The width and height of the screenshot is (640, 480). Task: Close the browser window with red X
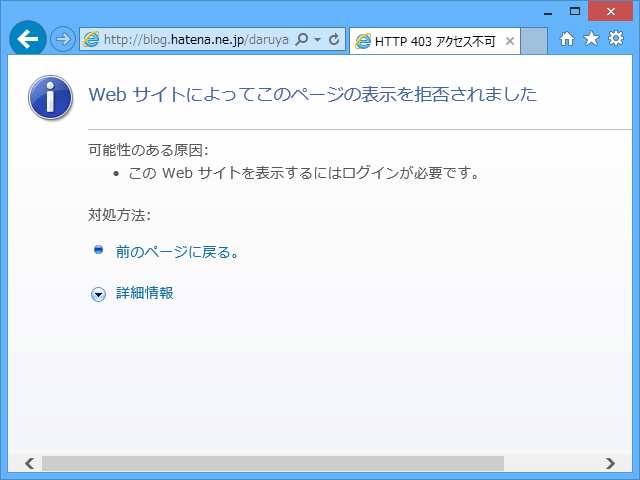tap(611, 12)
